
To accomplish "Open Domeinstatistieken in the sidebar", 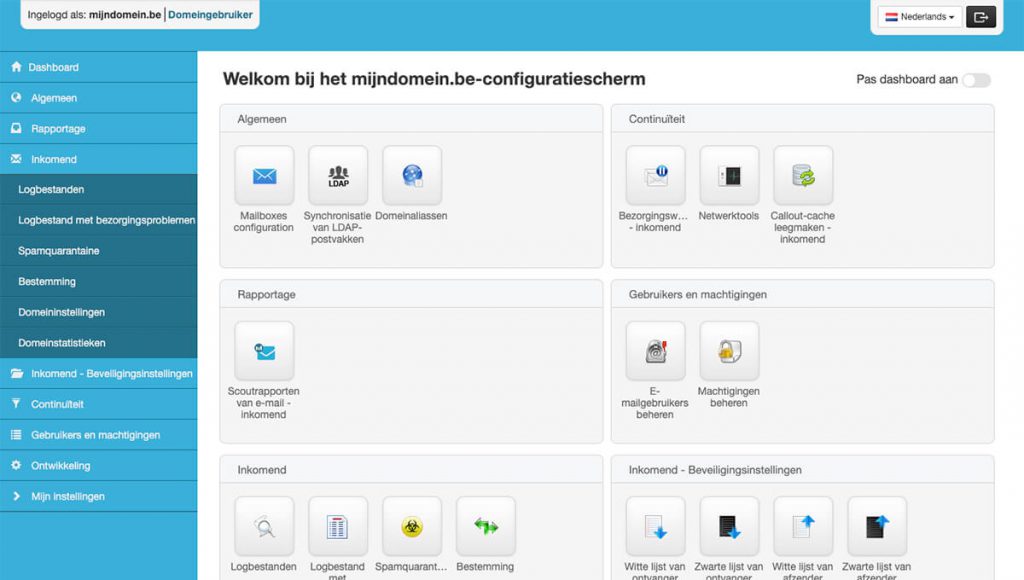I will (x=61, y=343).
